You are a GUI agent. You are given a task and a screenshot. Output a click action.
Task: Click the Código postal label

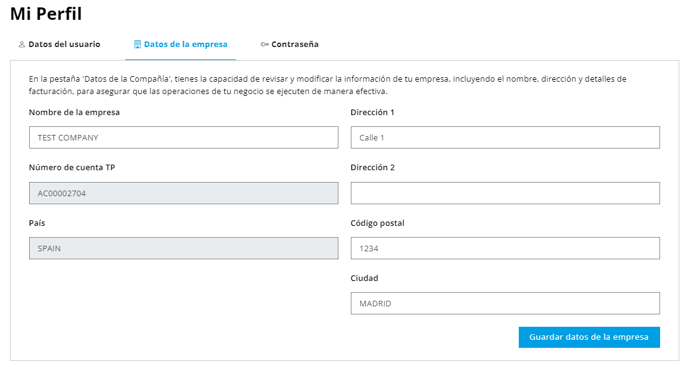[377, 223]
